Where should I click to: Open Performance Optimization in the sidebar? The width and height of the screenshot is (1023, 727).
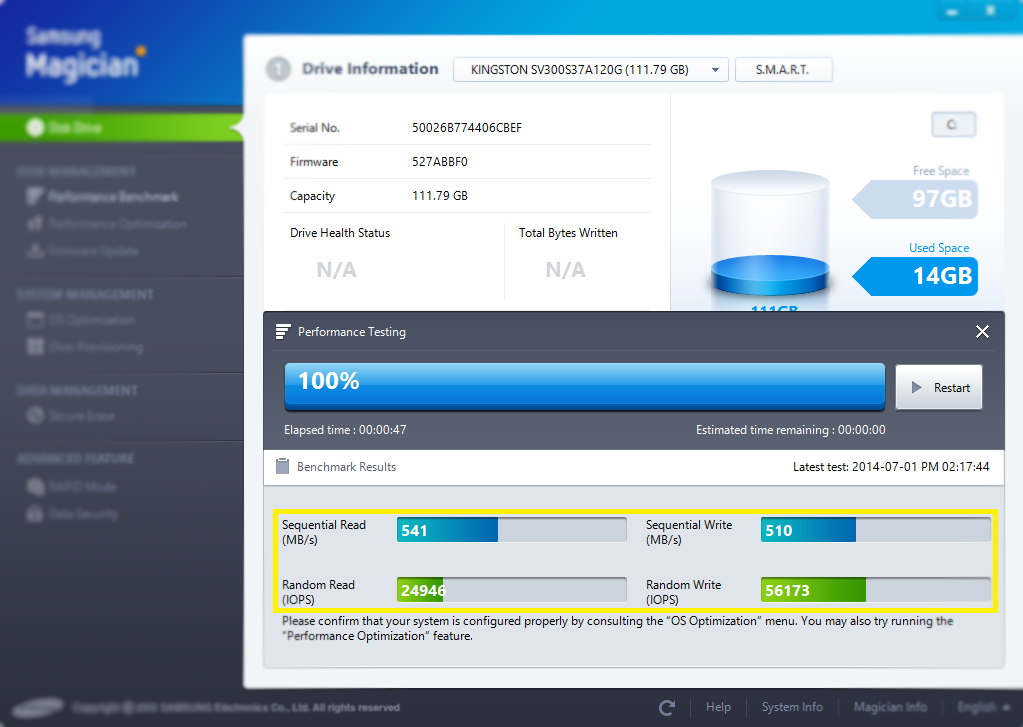(107, 224)
